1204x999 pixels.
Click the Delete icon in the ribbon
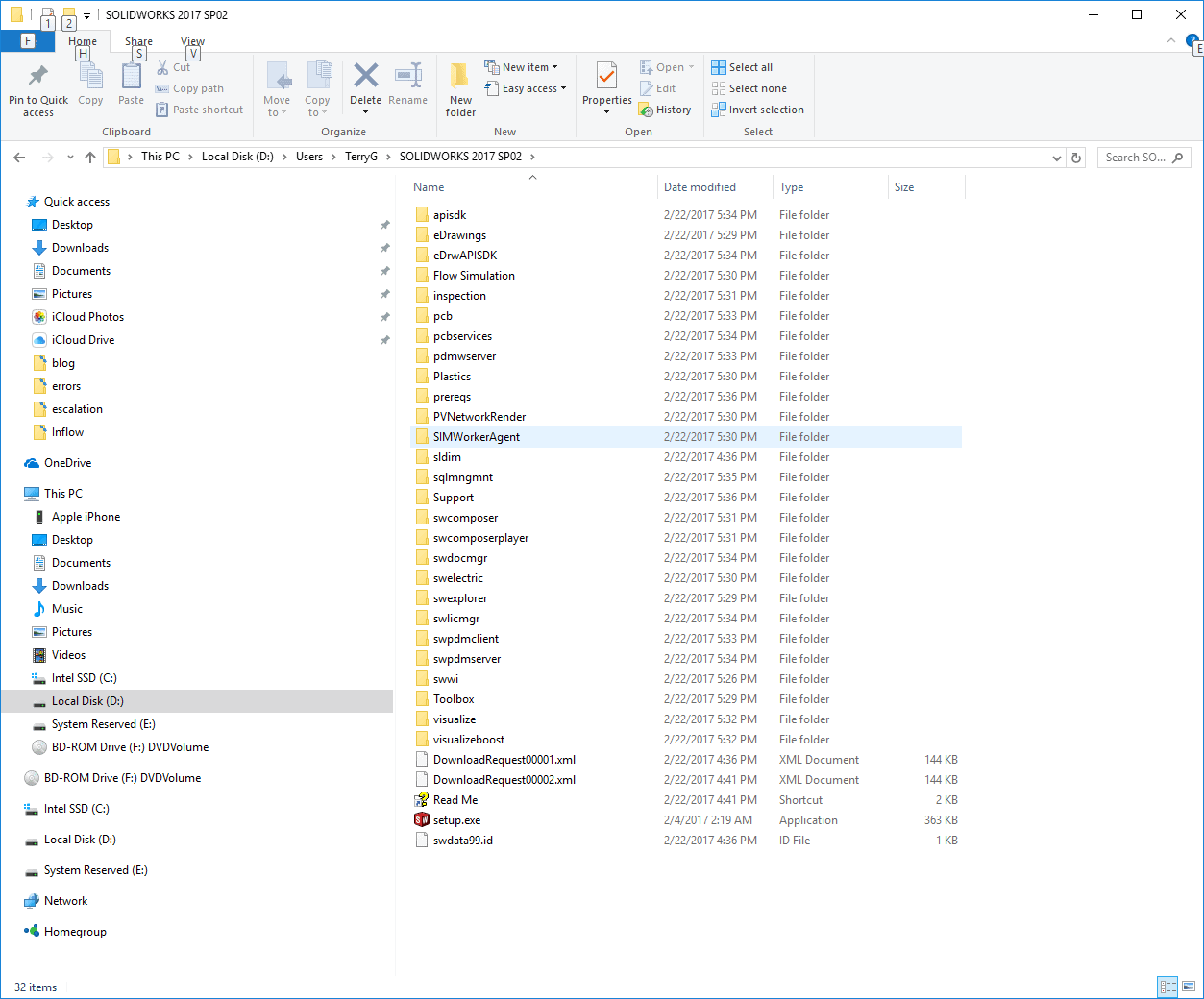(365, 77)
